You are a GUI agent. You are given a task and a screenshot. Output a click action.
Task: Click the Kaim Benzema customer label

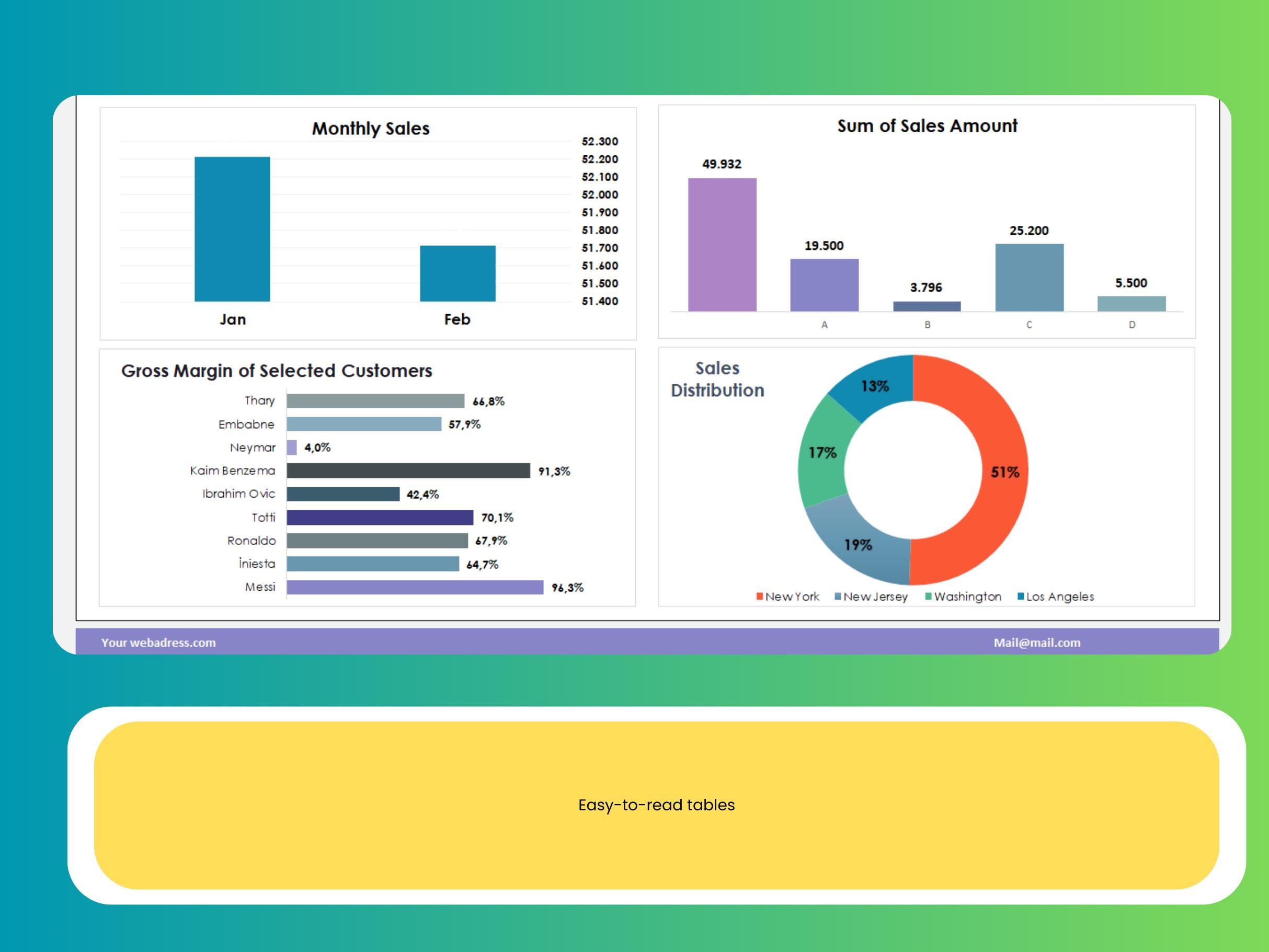[232, 471]
